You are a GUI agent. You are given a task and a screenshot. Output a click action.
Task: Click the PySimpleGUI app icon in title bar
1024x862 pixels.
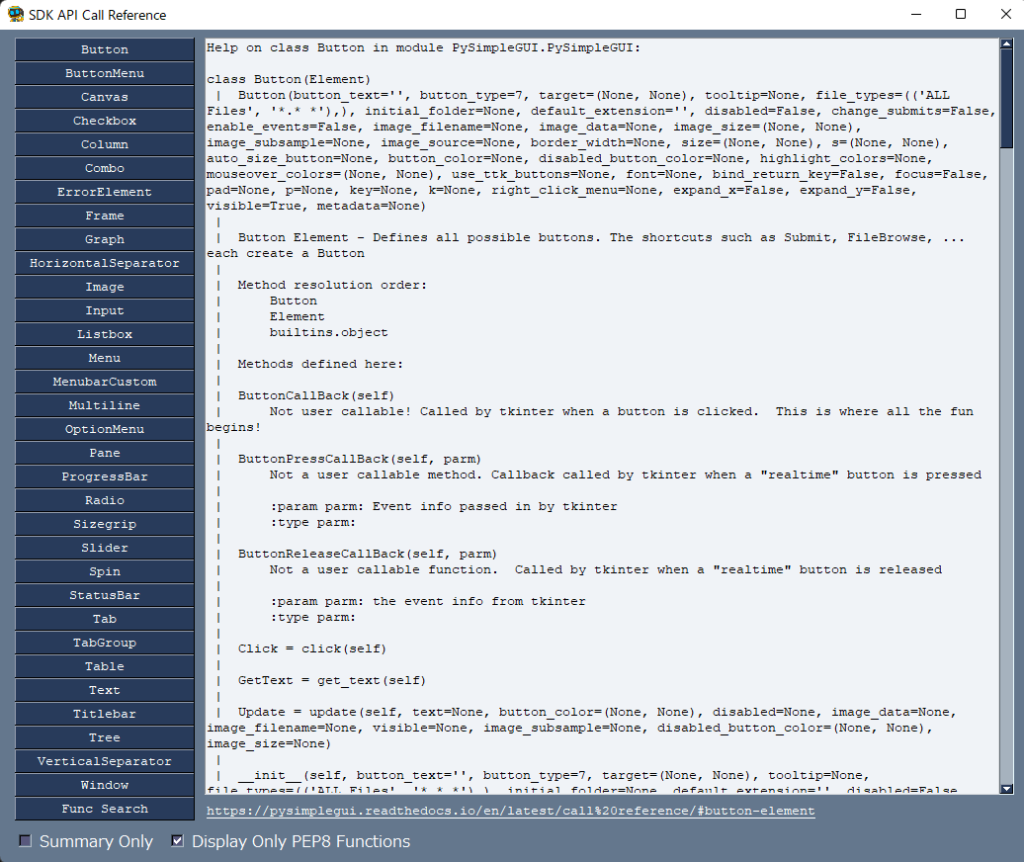16,15
